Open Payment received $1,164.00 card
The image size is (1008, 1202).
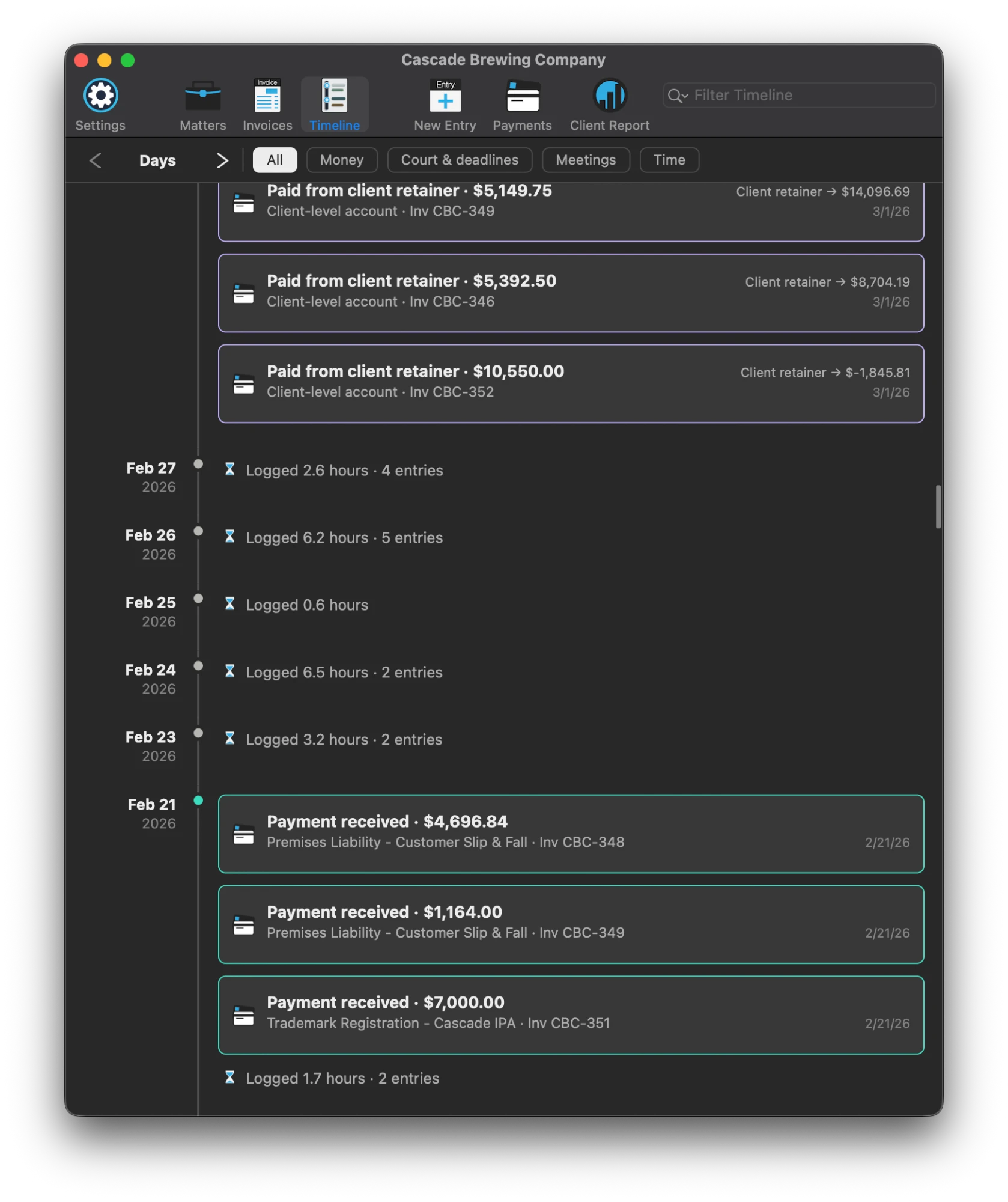point(571,926)
